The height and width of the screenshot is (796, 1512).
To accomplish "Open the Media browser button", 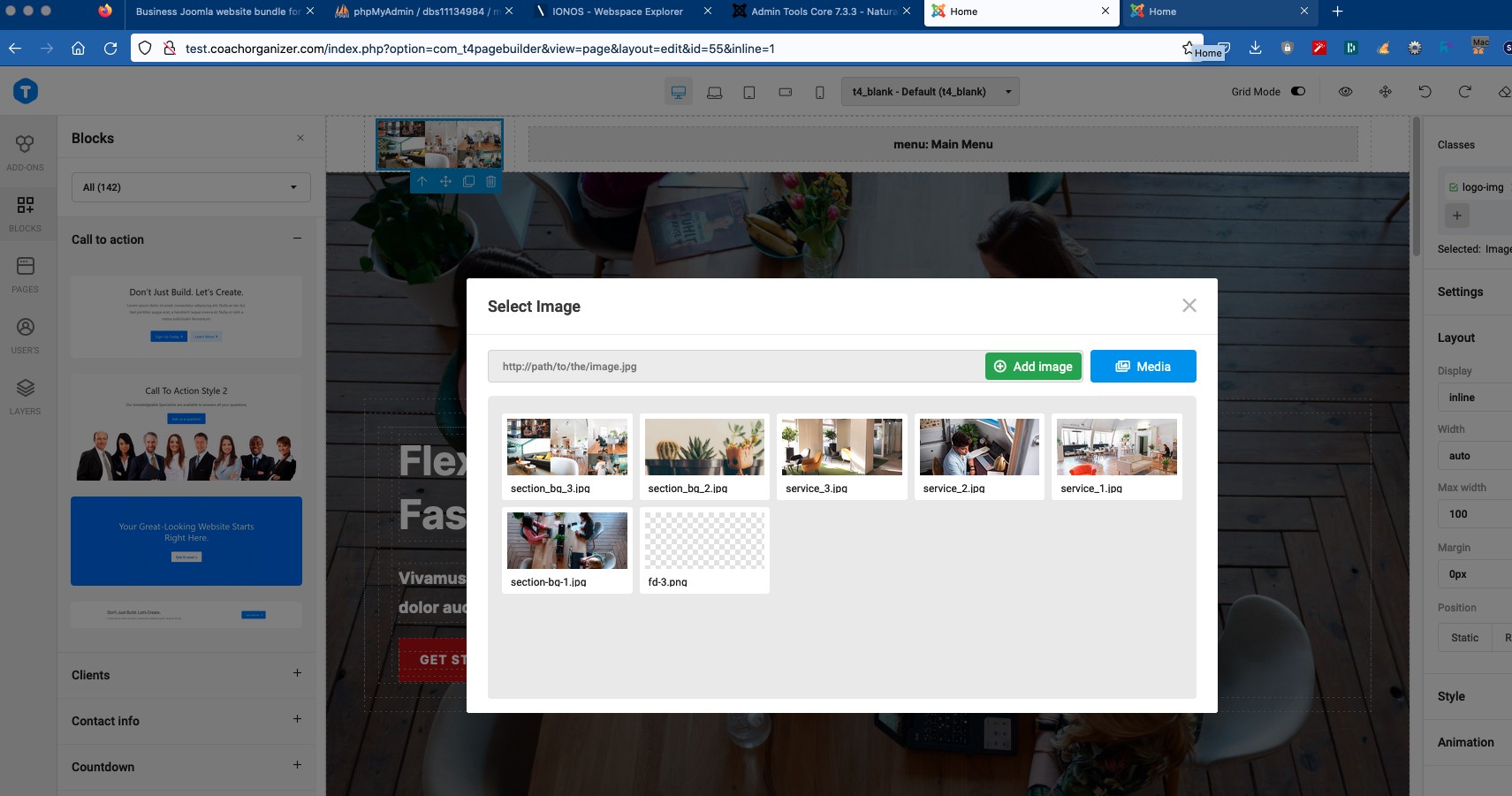I will (1143, 367).
